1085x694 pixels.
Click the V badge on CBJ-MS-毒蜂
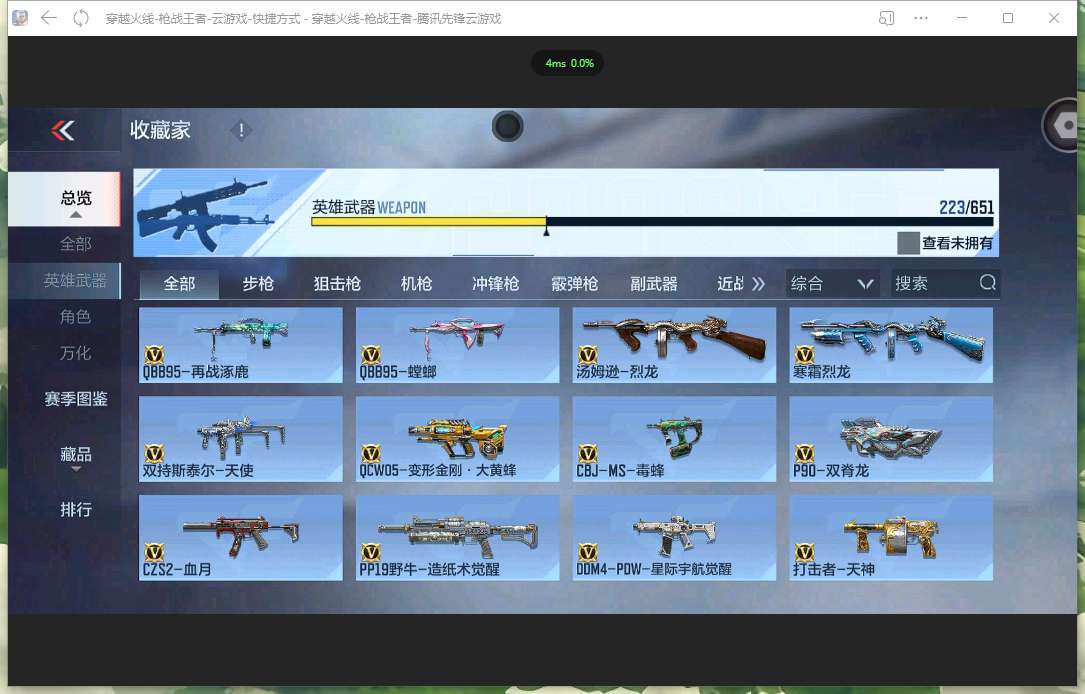click(x=587, y=453)
